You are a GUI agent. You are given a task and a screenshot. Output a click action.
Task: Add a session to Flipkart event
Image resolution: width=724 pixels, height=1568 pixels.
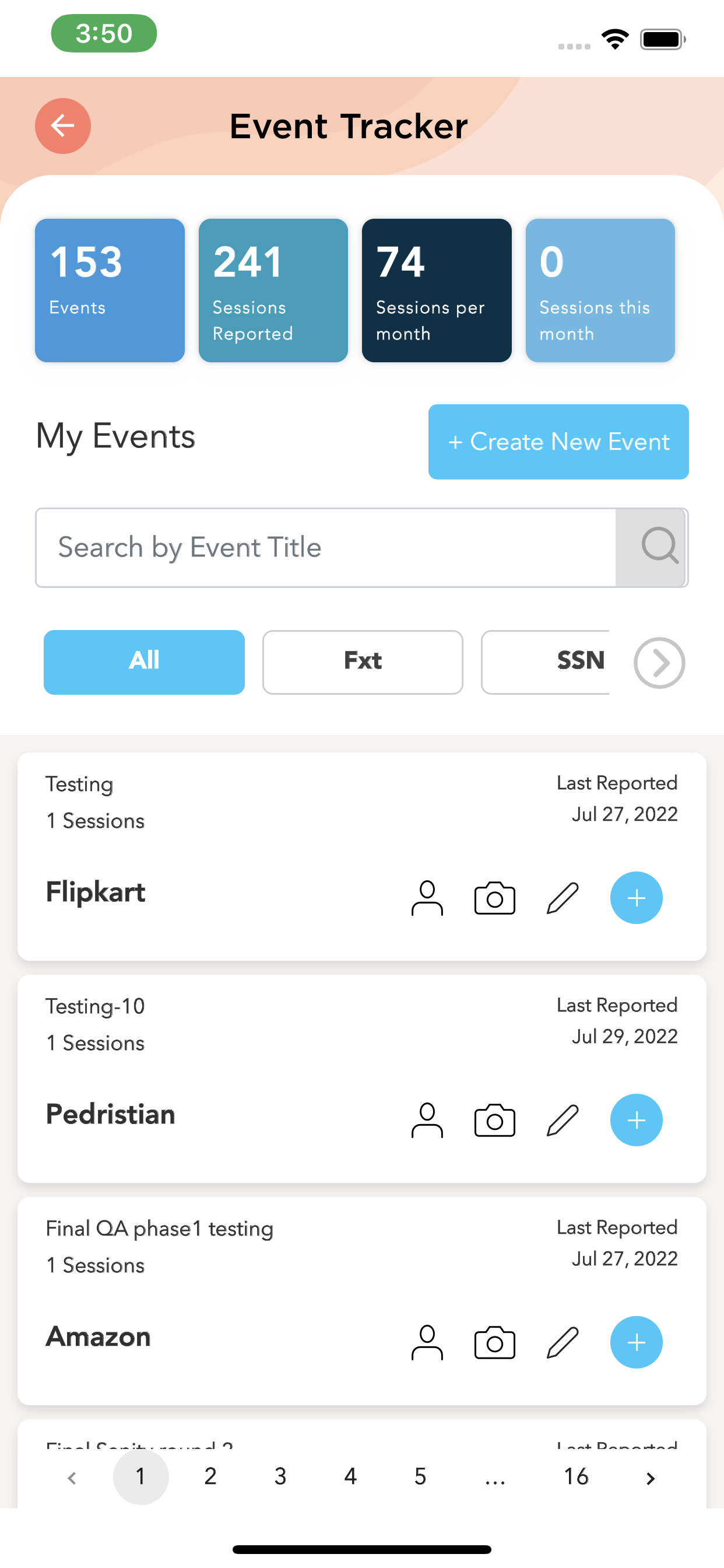click(x=636, y=898)
